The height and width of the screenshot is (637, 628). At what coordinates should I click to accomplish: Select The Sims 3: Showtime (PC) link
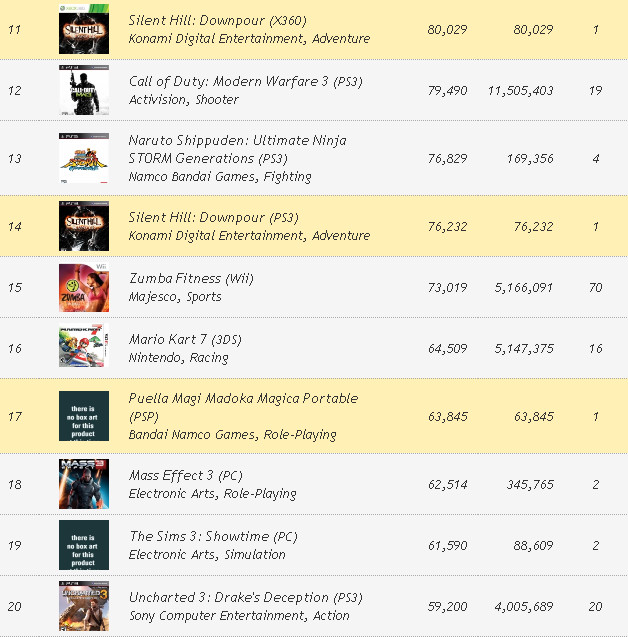[x=213, y=536]
